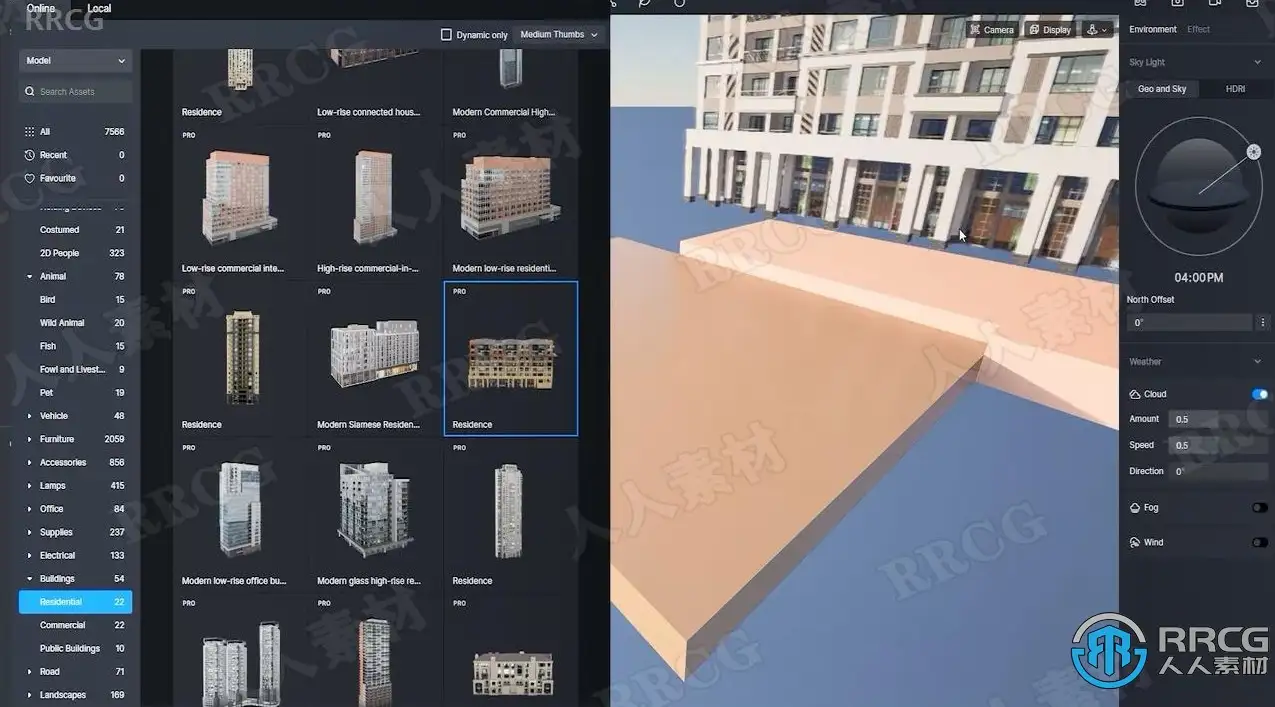Select the Low-rise commercial building thumbnail
The image size is (1275, 707).
(240, 203)
